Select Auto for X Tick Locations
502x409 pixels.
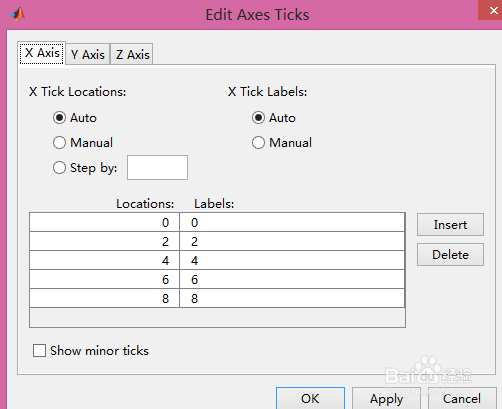point(59,118)
